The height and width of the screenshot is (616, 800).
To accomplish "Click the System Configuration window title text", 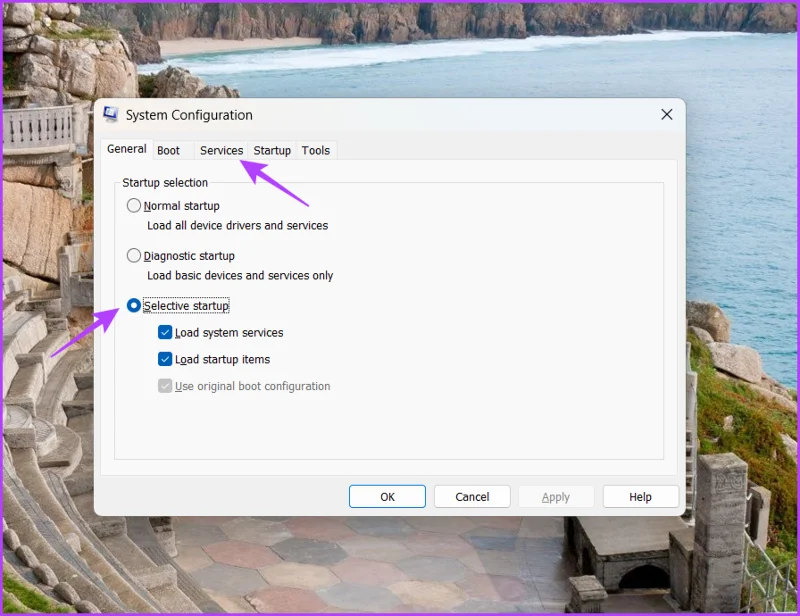I will [x=189, y=115].
